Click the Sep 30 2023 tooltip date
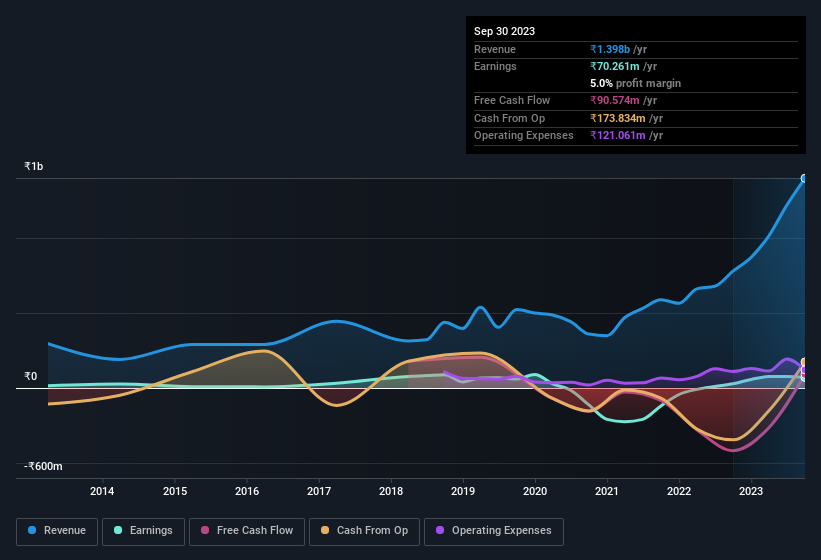This screenshot has width=821, height=560. [x=504, y=31]
